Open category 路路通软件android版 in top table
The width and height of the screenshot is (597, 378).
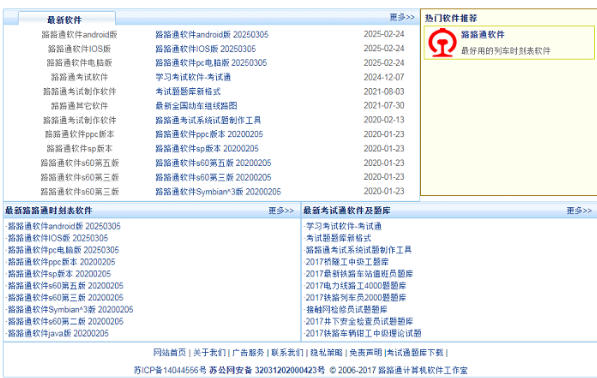(79, 35)
